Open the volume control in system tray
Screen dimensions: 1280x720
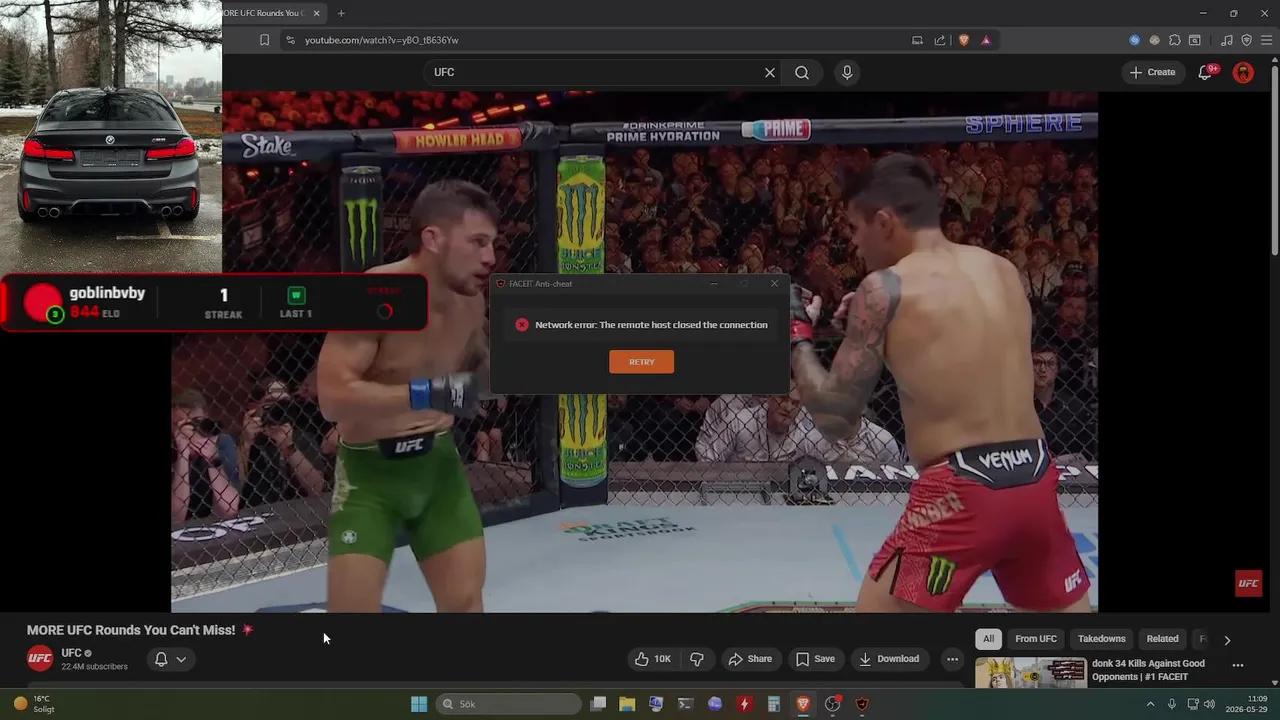[1210, 704]
